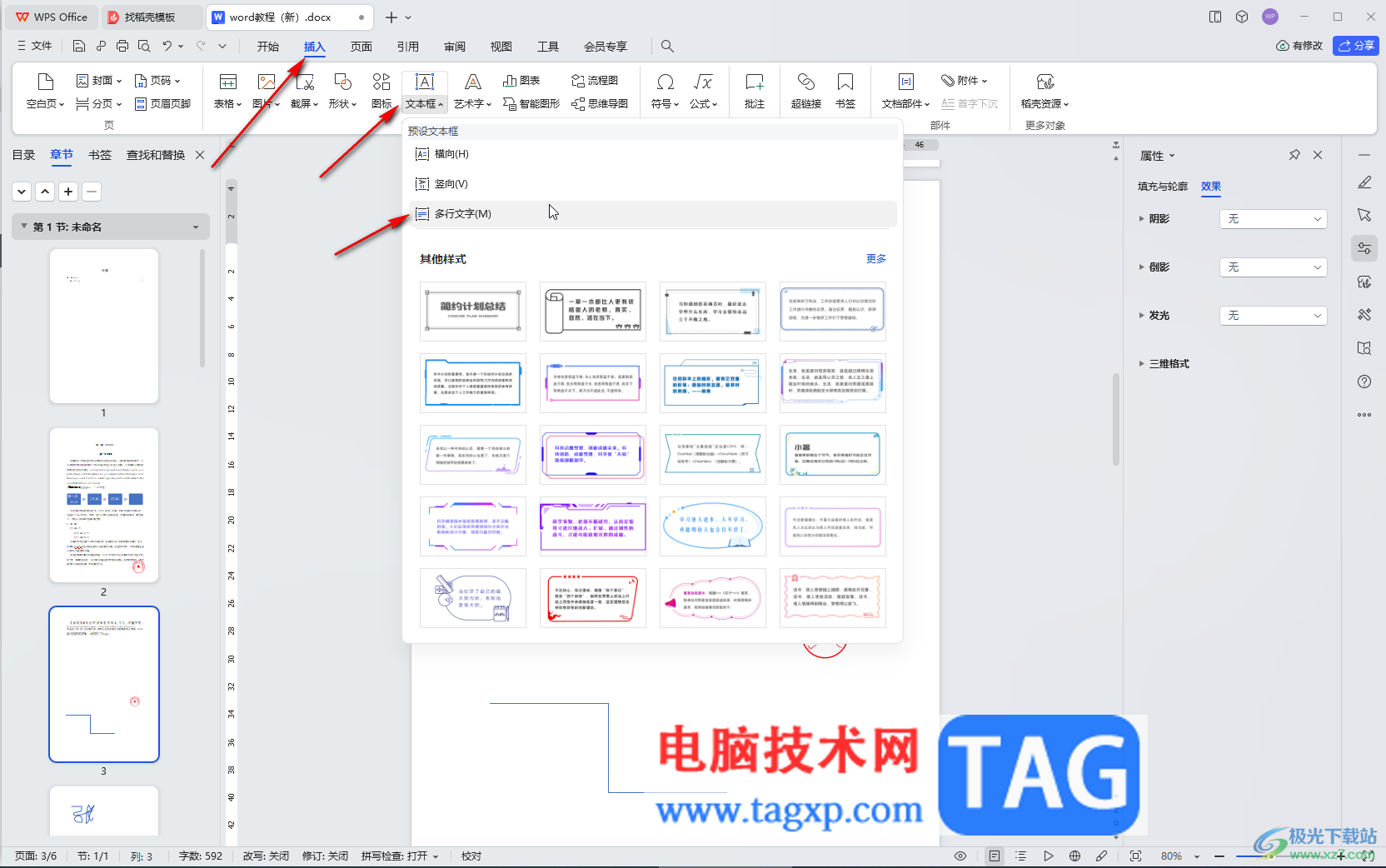Click the 书签 bookmark ribbon button
The height and width of the screenshot is (868, 1386).
tap(845, 91)
